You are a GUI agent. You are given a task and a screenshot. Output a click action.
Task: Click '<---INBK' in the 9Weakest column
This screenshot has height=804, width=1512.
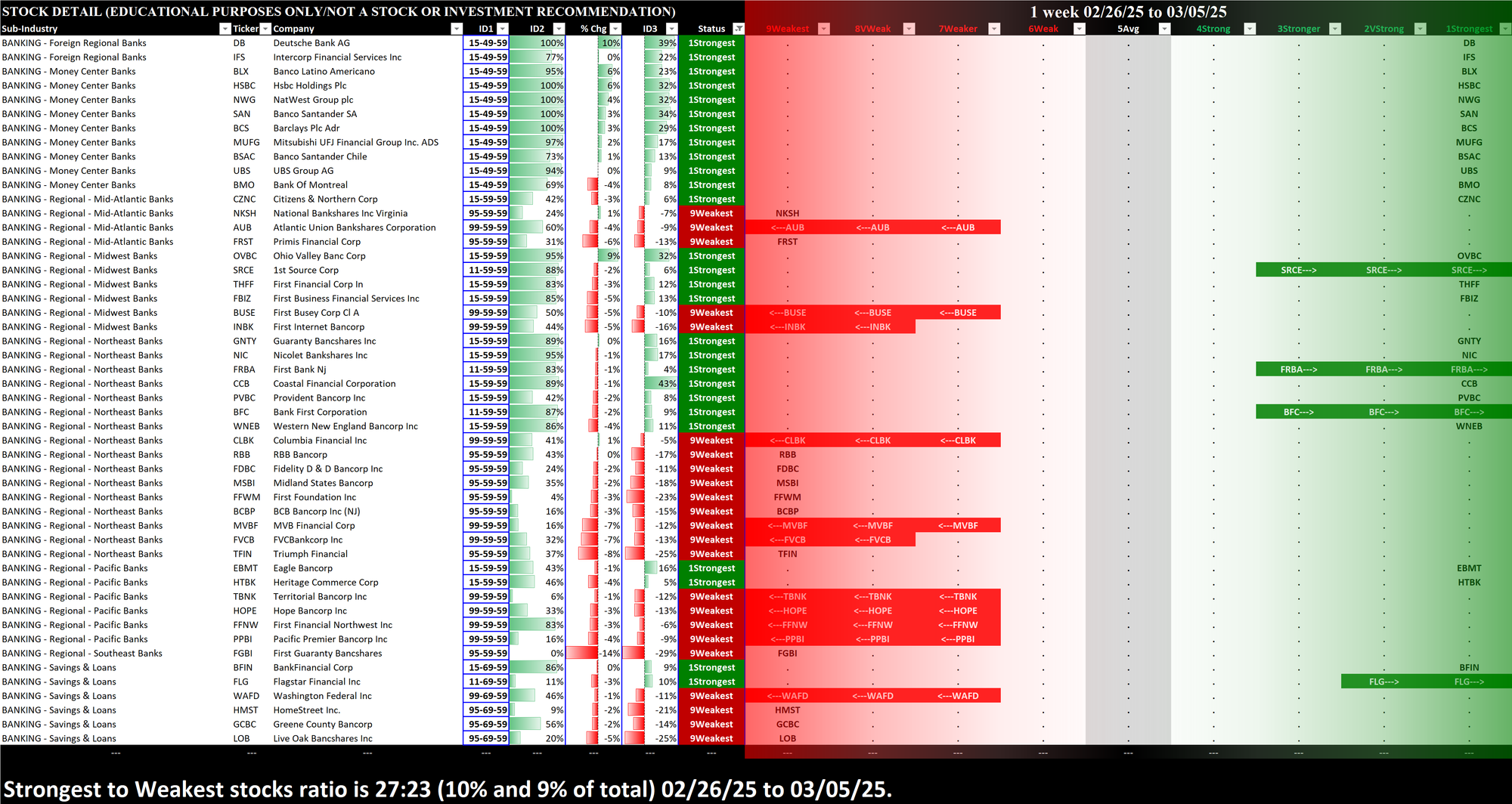787,327
